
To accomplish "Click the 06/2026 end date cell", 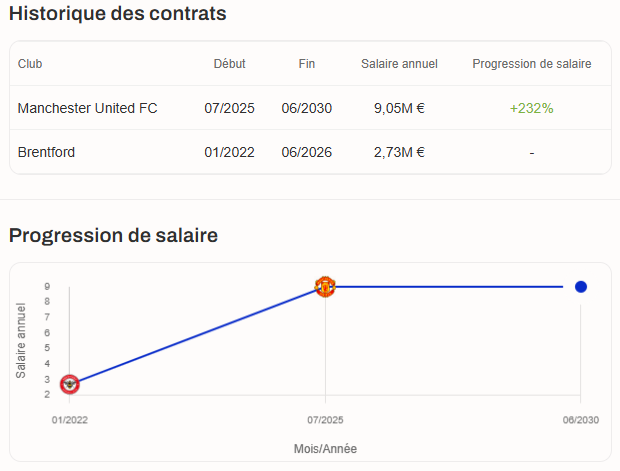I will coord(307,152).
